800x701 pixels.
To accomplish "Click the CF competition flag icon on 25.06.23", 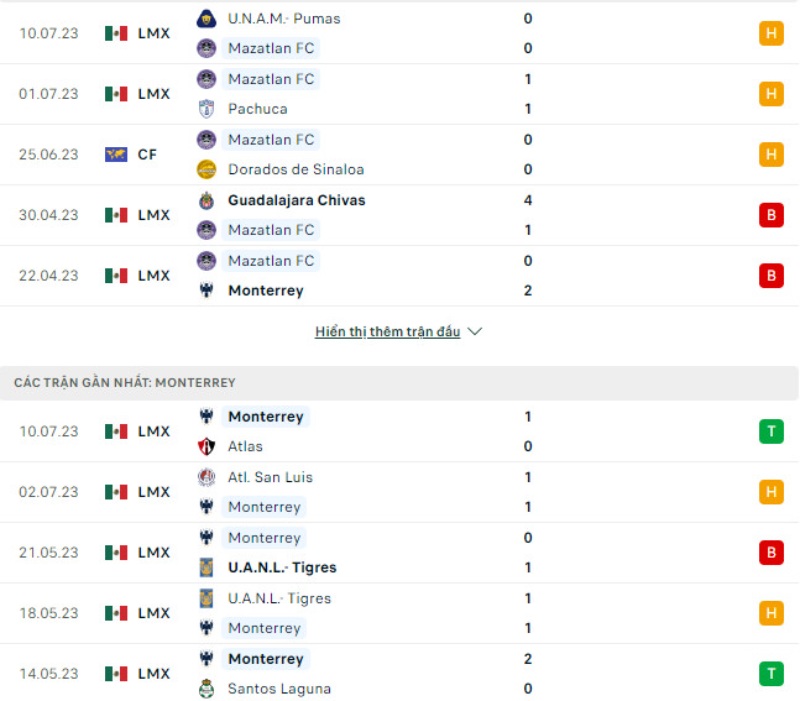I will click(x=116, y=155).
